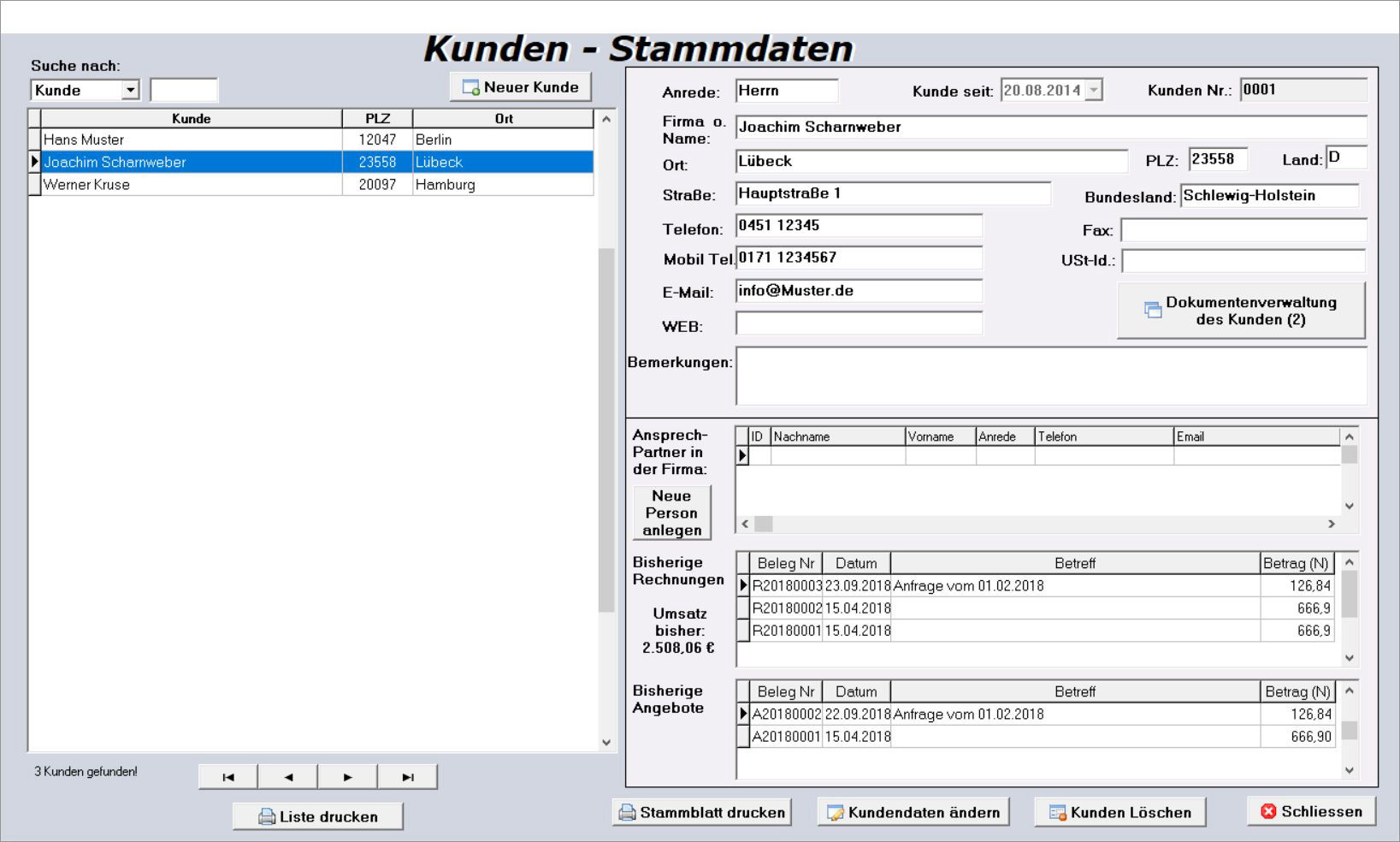
Task: Go to previous customer record
Action: coord(287,777)
